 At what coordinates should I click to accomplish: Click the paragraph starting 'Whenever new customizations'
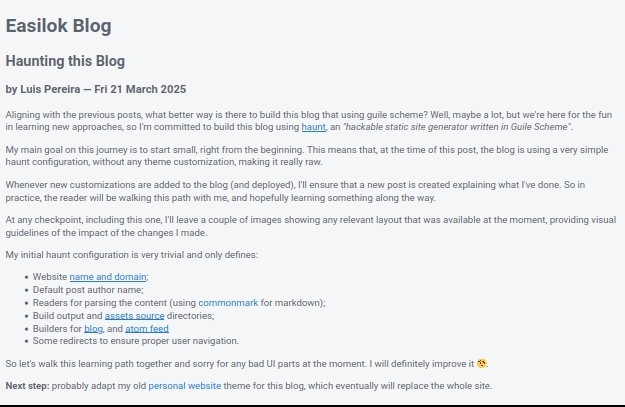[x=295, y=191]
